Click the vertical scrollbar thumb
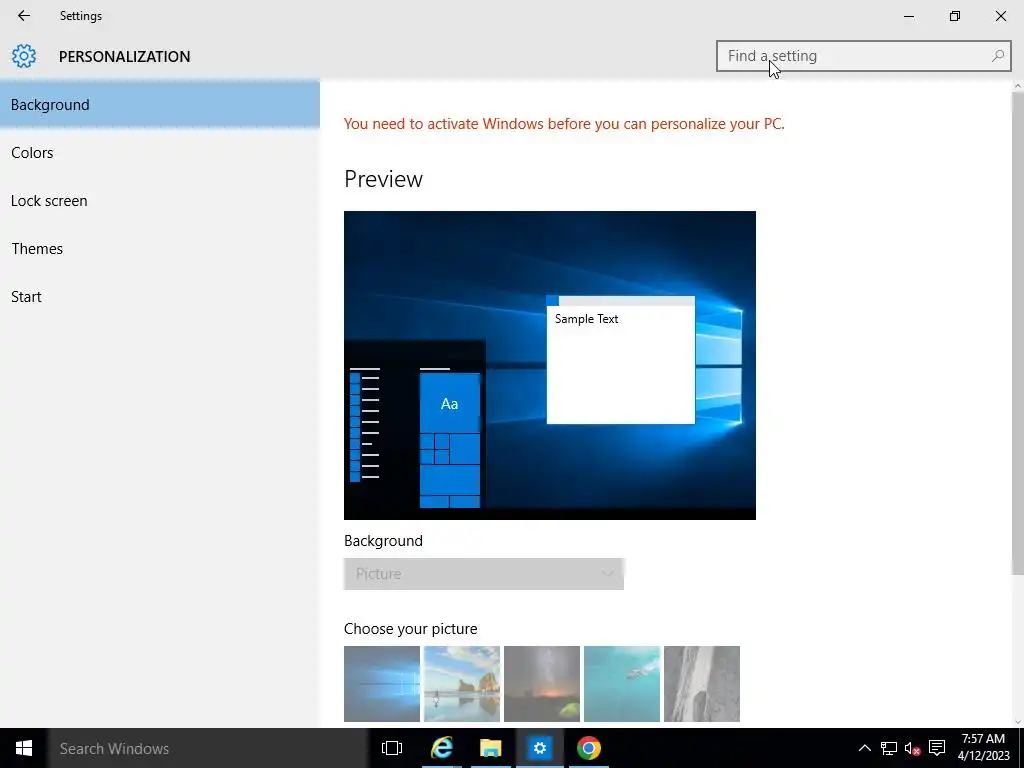The image size is (1024, 768). (1017, 334)
